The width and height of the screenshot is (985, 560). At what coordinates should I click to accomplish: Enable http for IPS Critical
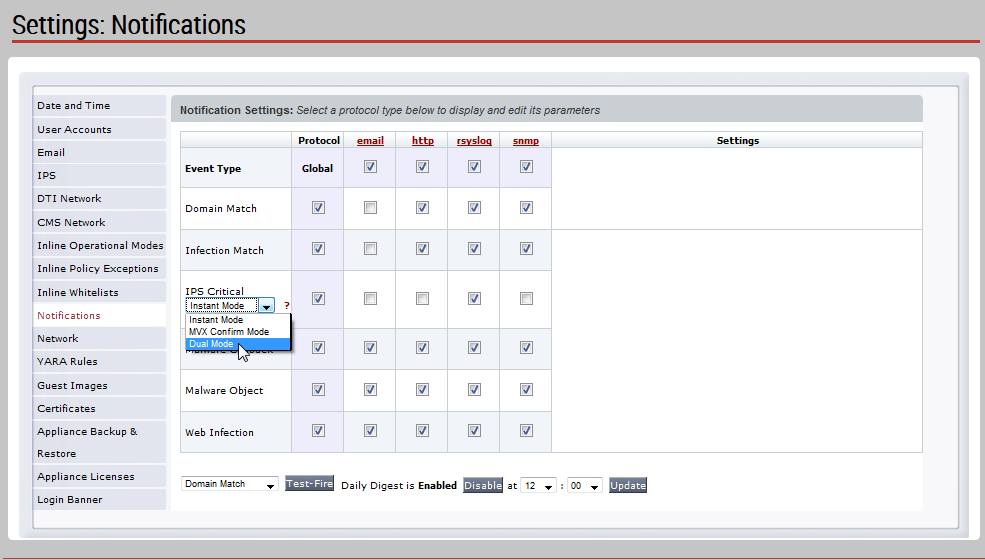423,299
